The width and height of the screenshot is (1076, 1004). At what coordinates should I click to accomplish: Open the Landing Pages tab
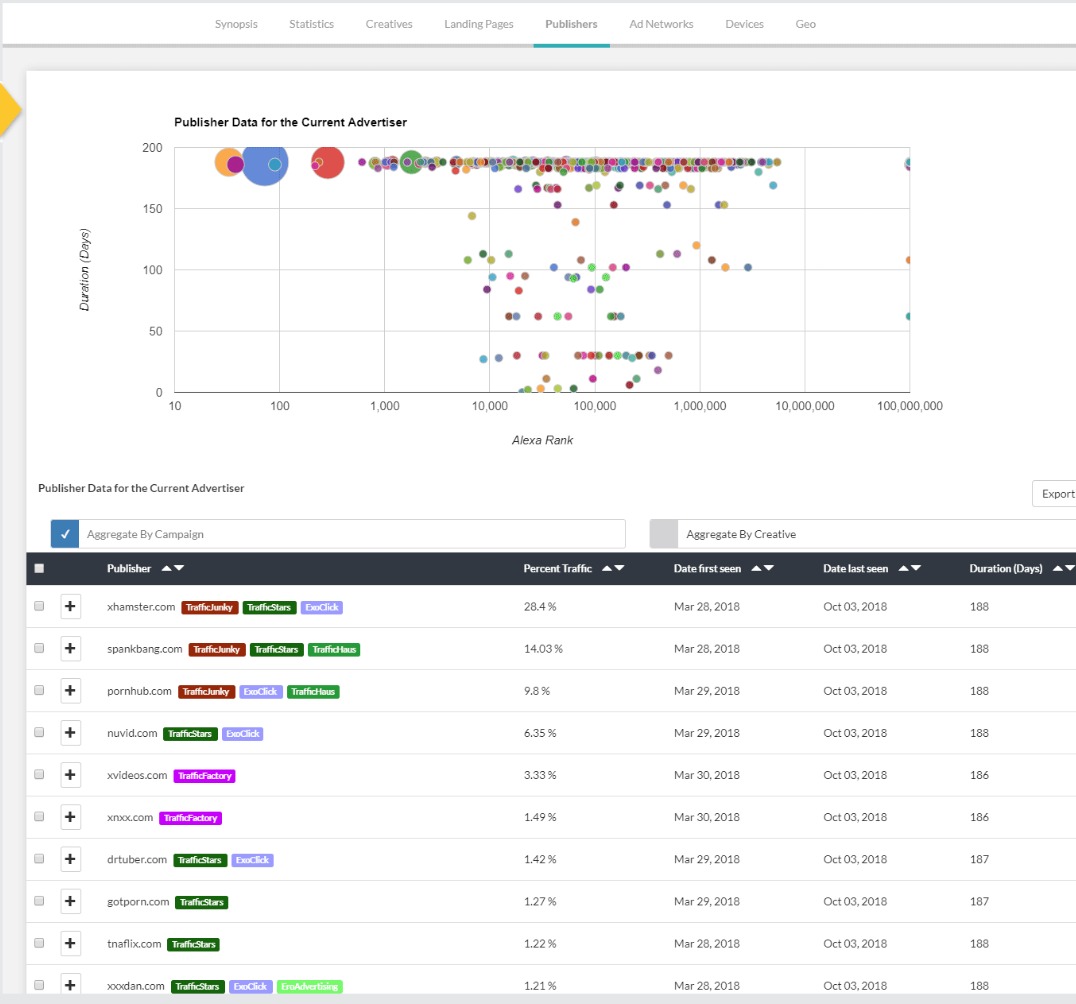[479, 24]
